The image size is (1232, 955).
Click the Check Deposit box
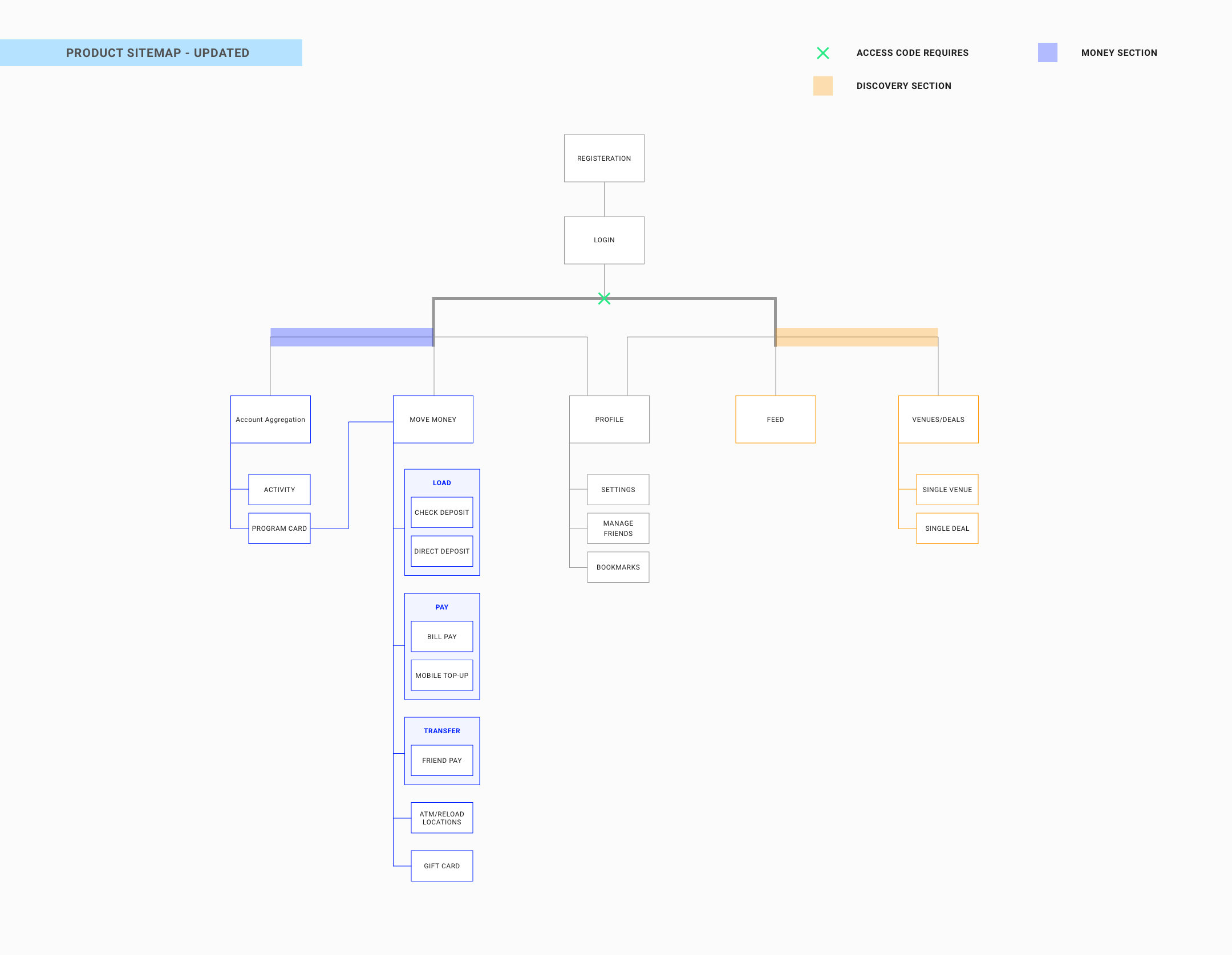(x=442, y=513)
